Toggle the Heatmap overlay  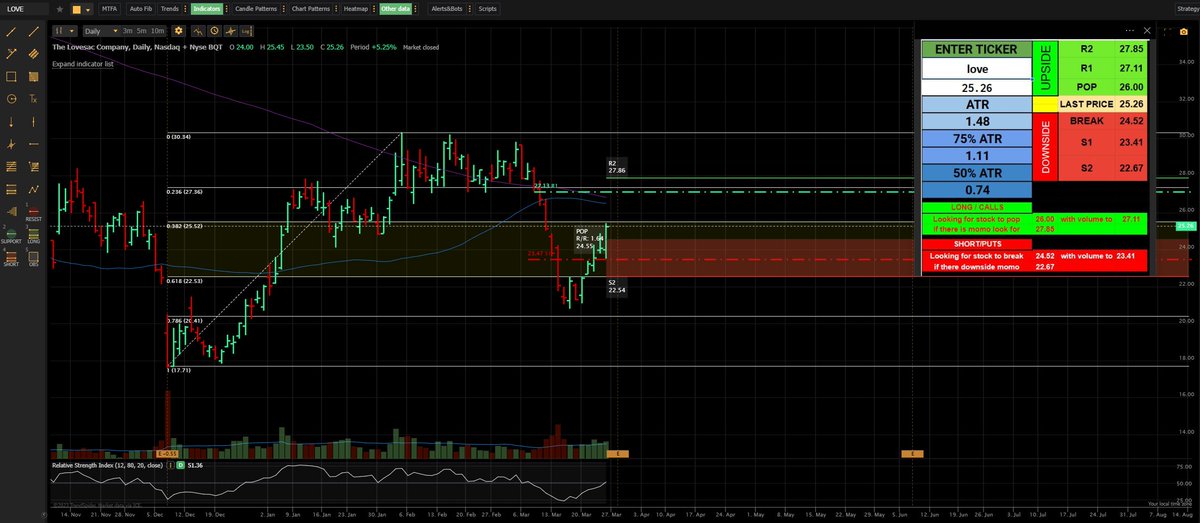[x=356, y=9]
